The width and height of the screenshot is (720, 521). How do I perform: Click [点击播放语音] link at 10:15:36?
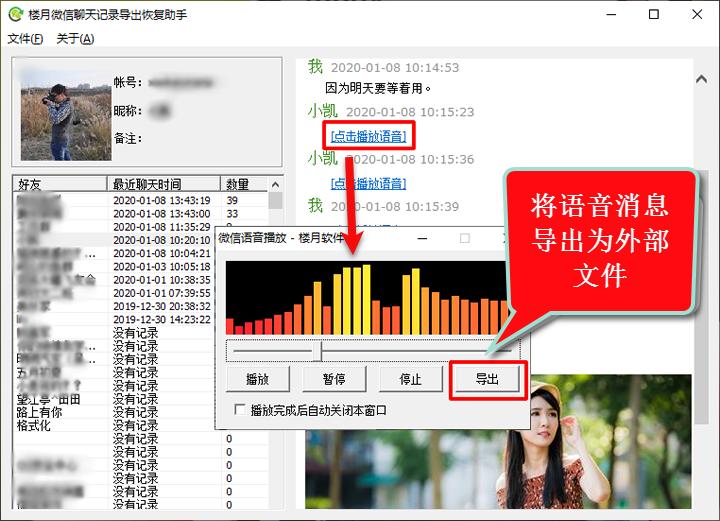369,184
